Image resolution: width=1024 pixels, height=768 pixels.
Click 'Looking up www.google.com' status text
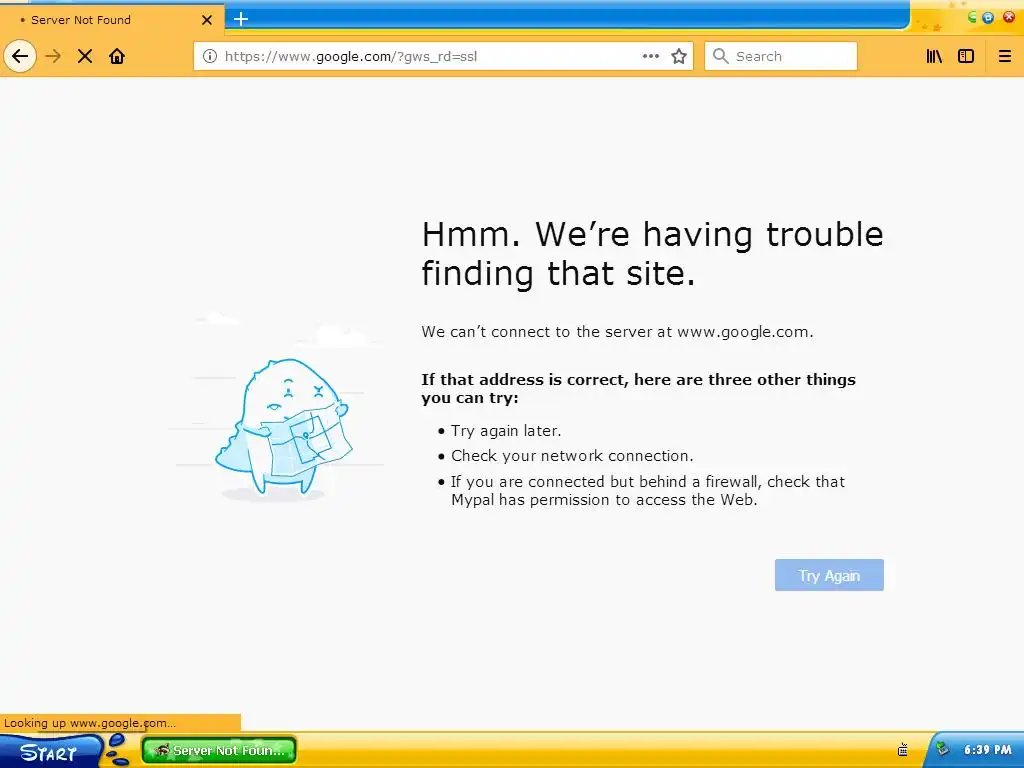pyautogui.click(x=89, y=723)
